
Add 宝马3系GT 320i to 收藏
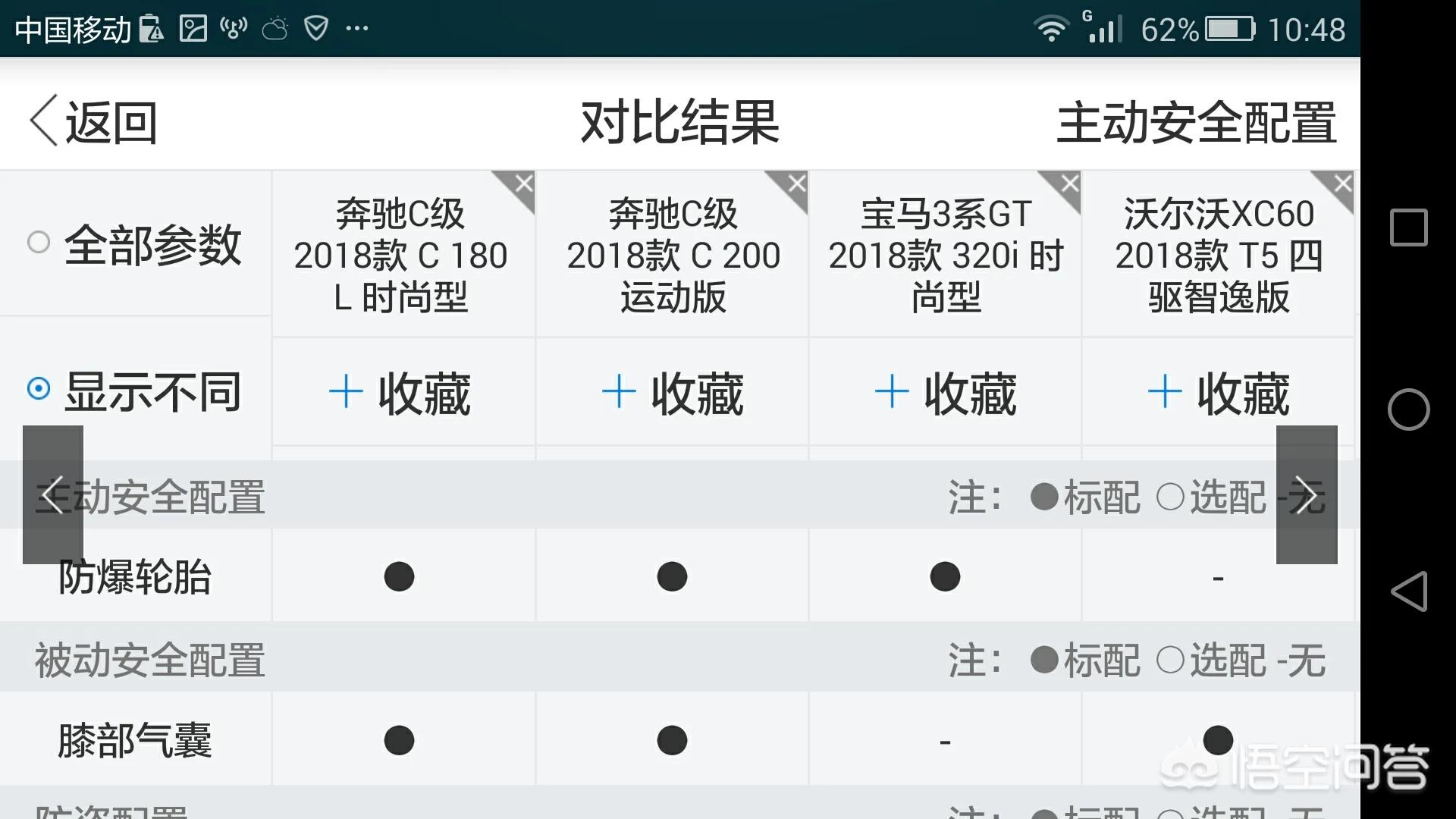click(x=946, y=393)
